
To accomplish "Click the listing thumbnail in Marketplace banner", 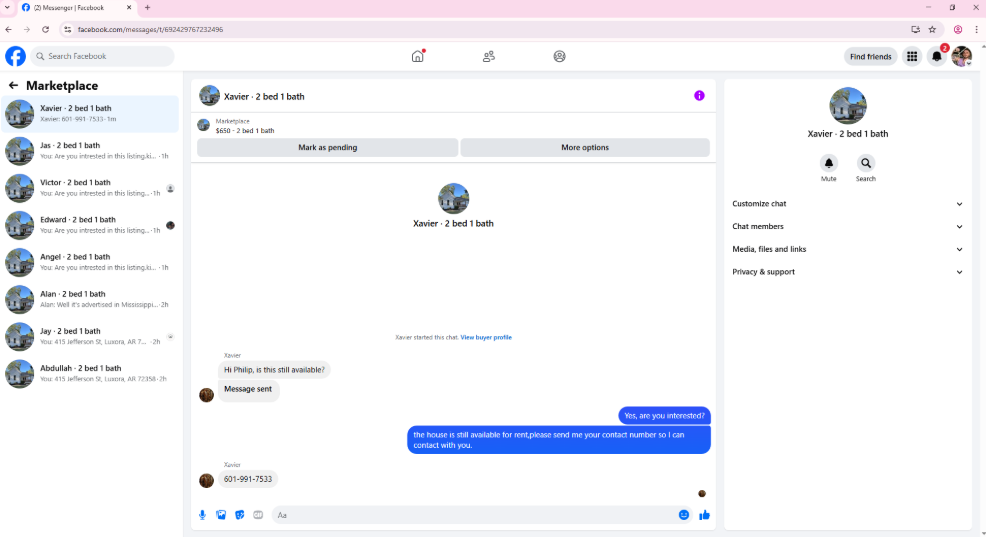I will [x=203, y=125].
